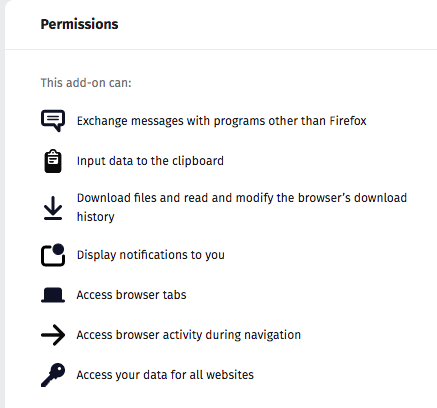Click the browser tabs icon
437x408 pixels.
(x=53, y=295)
